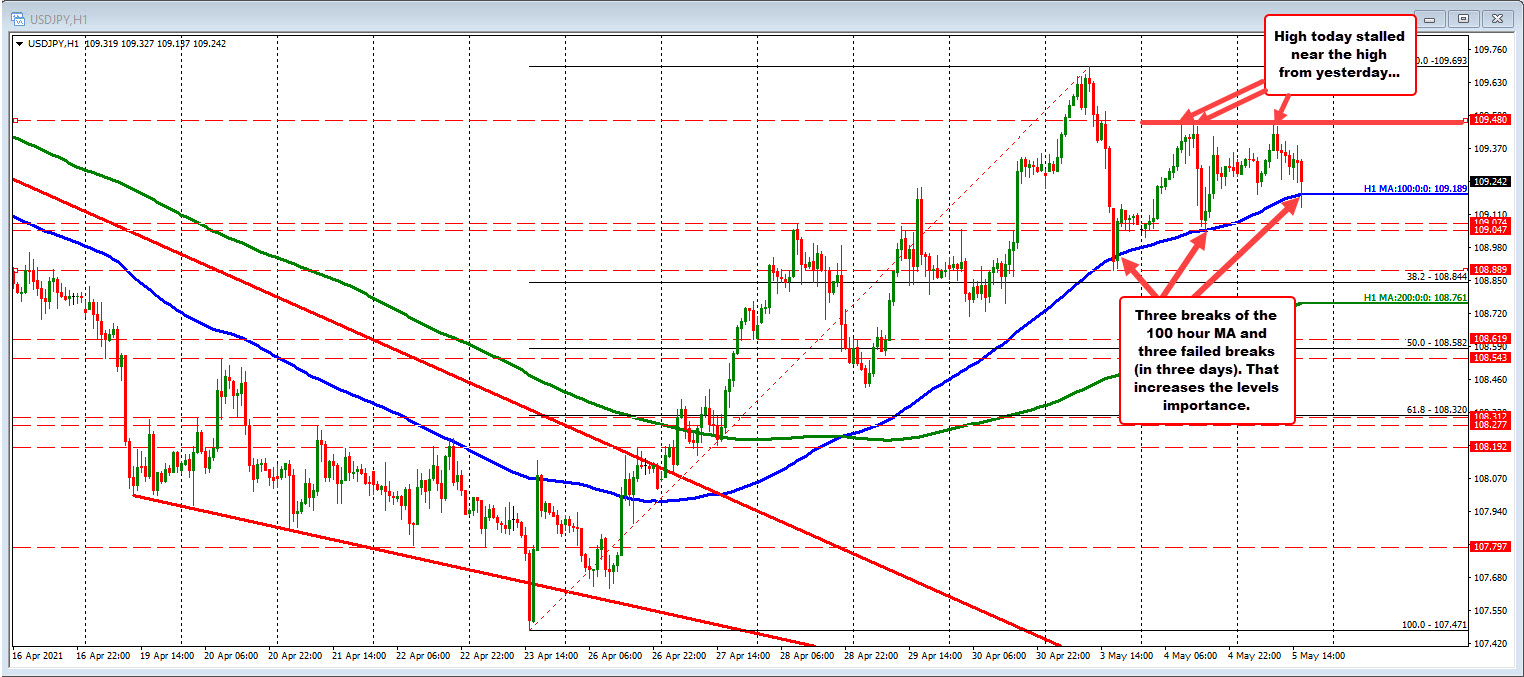Click the 109.480 red price level label
The height and width of the screenshot is (677, 1524).
[1489, 120]
